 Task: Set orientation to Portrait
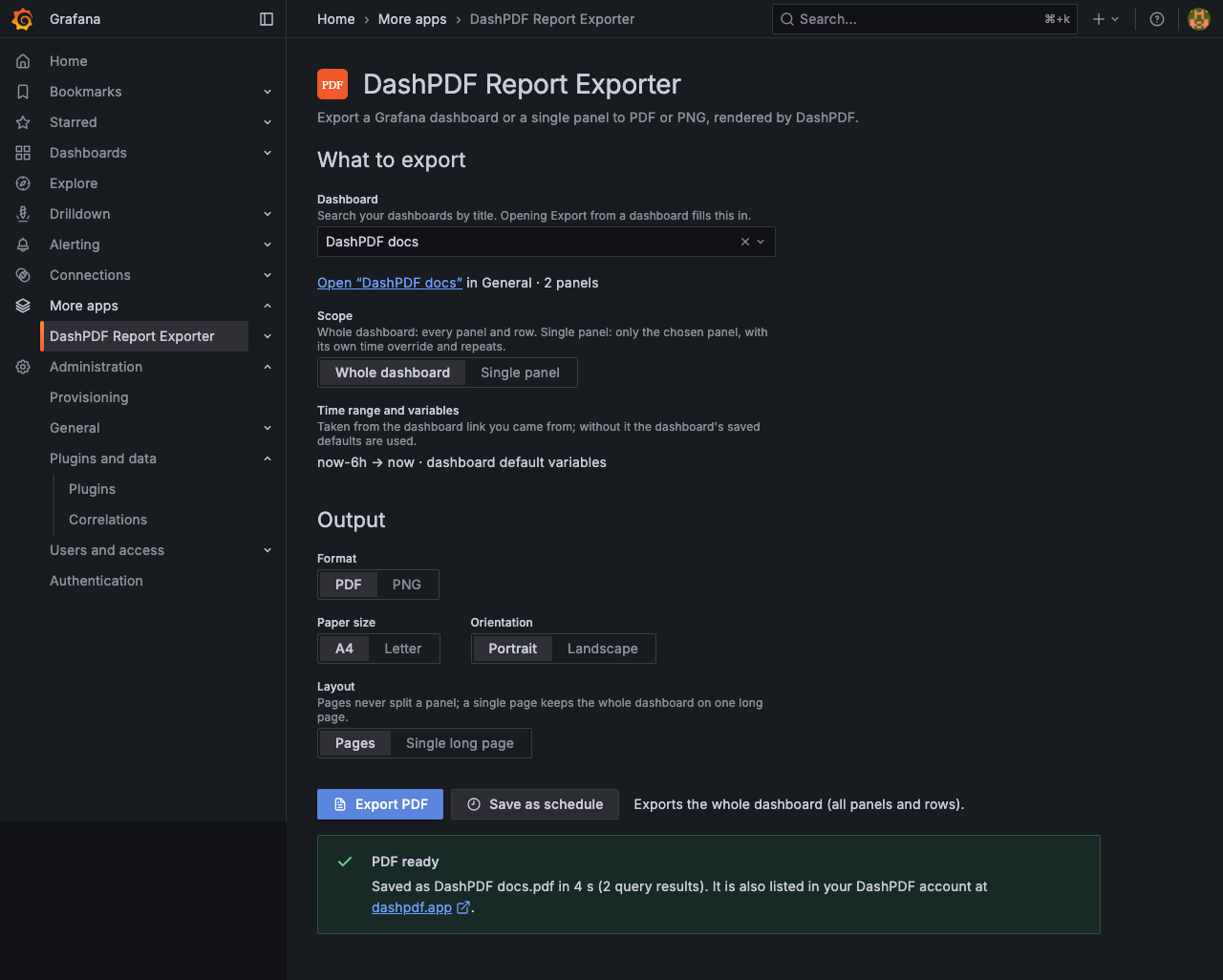(513, 649)
